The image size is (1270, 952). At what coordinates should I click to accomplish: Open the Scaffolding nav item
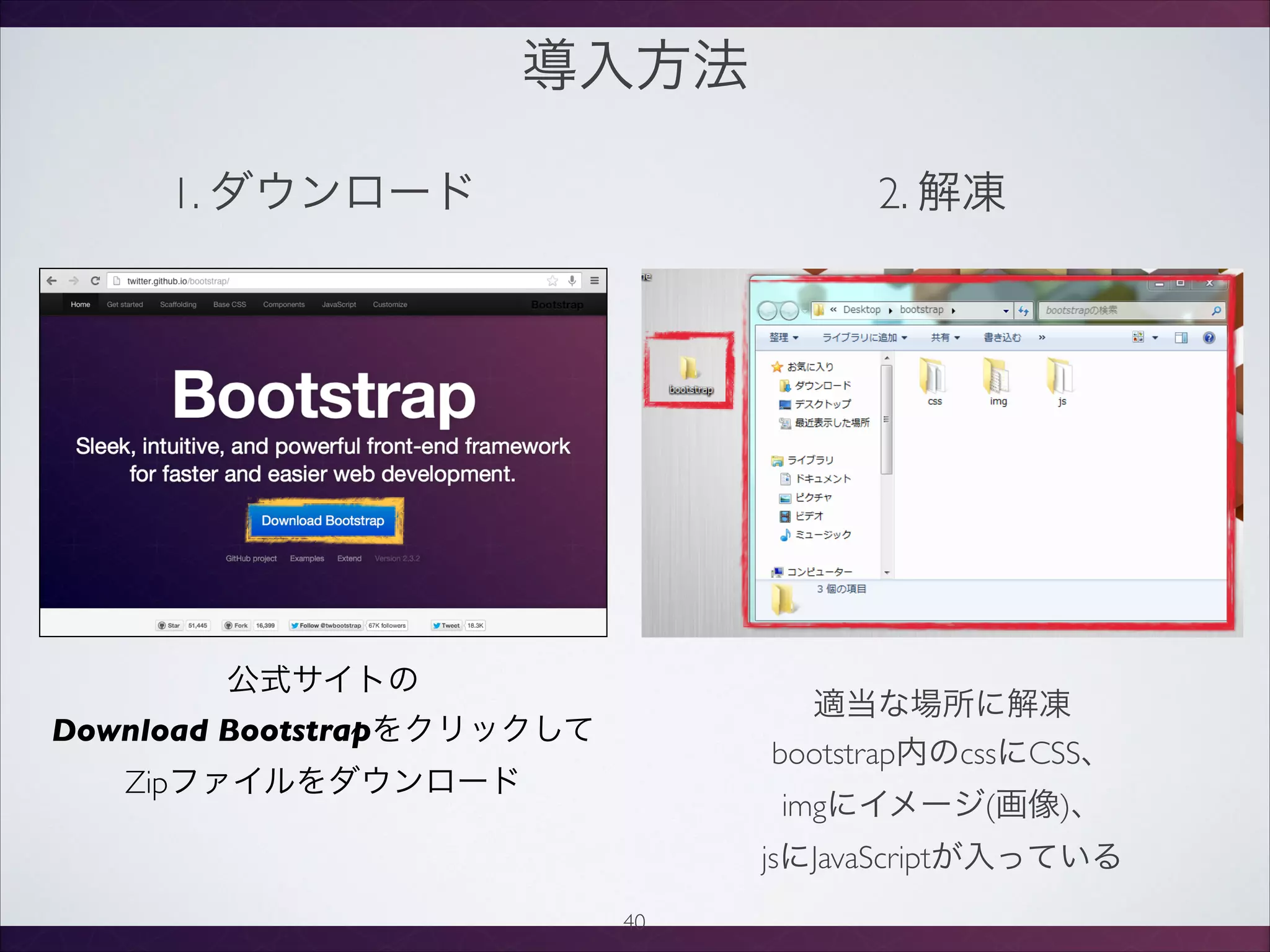(x=178, y=304)
